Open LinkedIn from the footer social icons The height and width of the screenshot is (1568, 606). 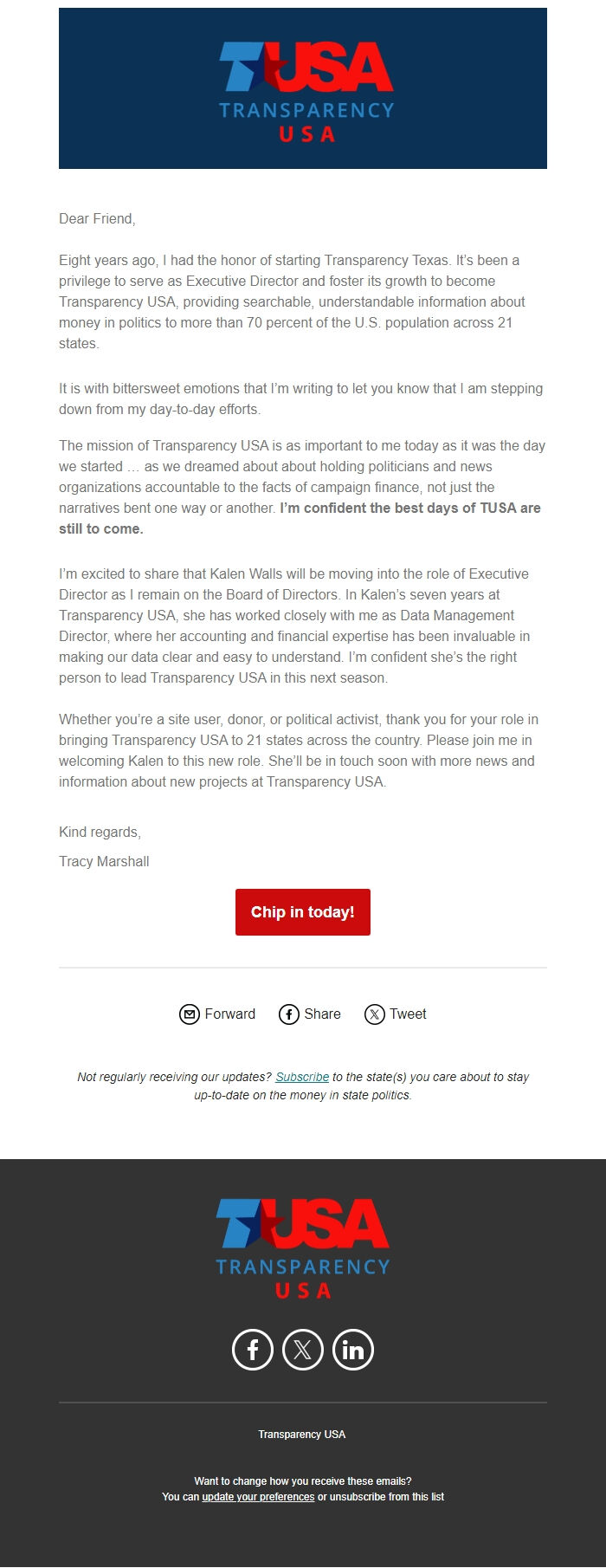tap(353, 1349)
